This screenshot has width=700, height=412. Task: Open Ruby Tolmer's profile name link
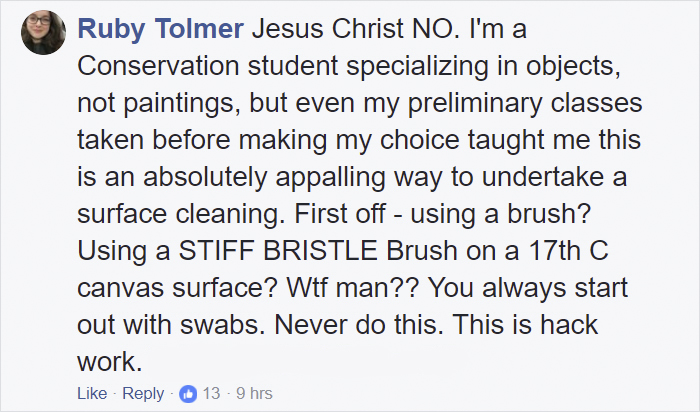pyautogui.click(x=161, y=30)
